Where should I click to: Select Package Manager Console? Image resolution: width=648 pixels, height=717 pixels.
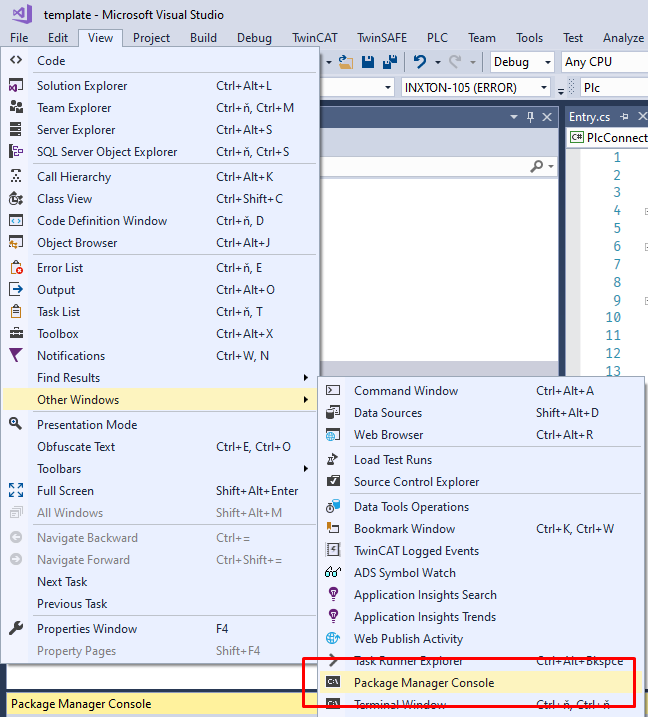point(481,682)
